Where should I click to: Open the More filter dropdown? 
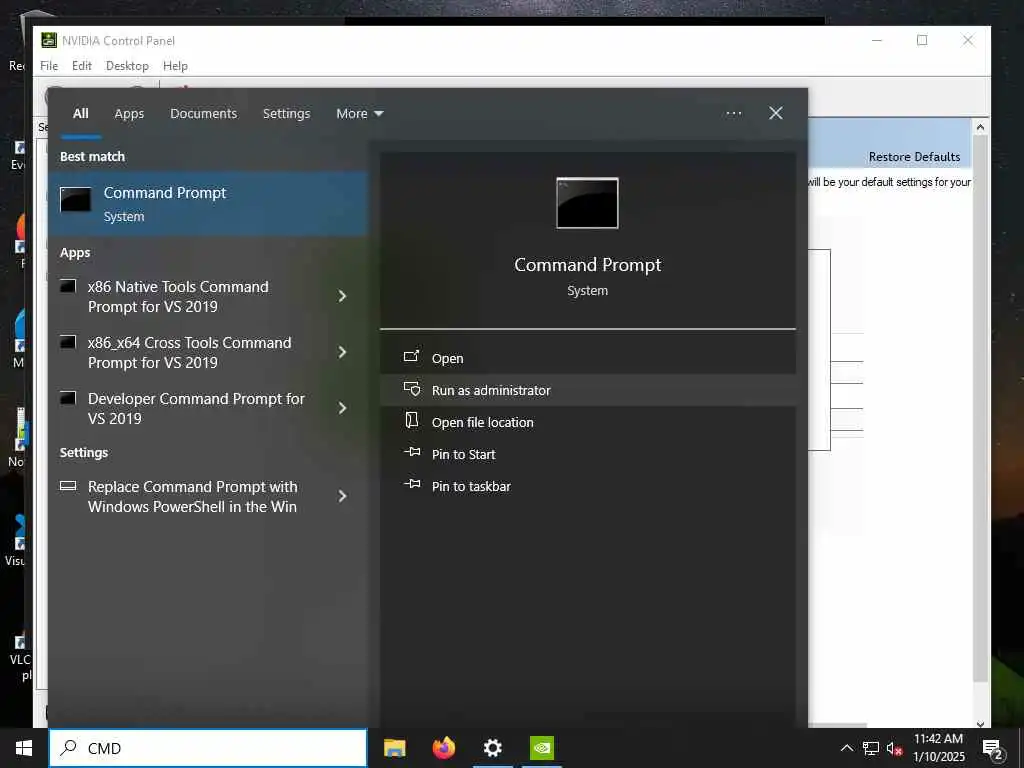click(359, 114)
